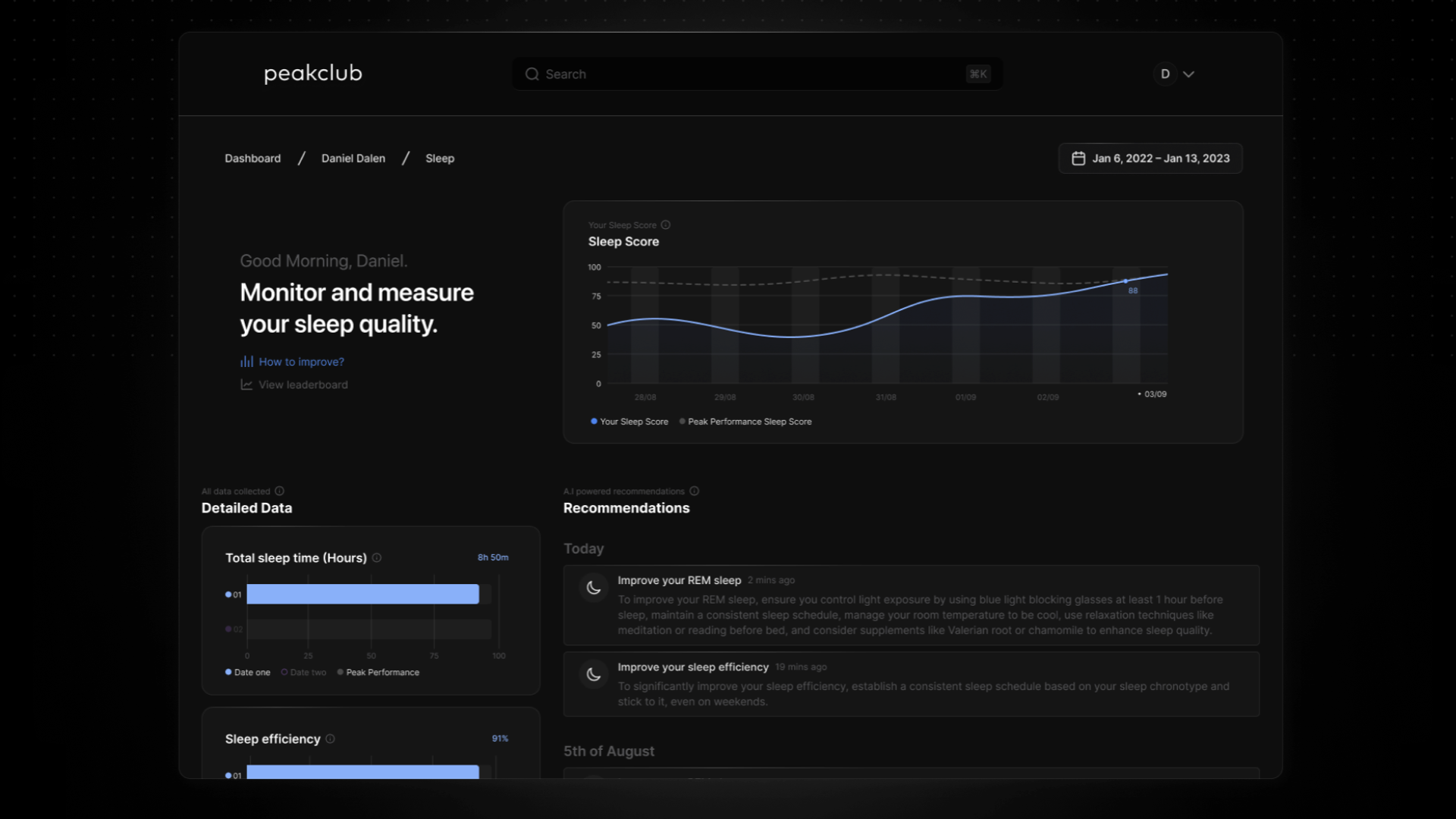
Task: Click info icon next to All data collected
Action: coord(279,491)
